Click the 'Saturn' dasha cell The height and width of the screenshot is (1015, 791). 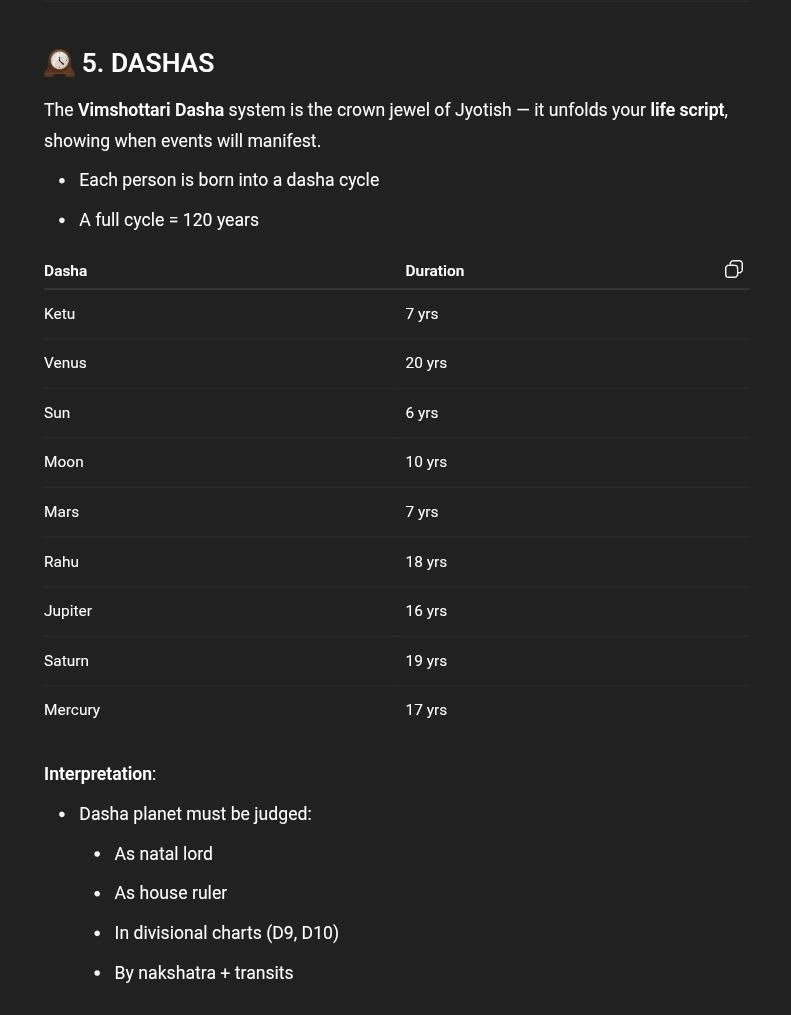(x=66, y=661)
